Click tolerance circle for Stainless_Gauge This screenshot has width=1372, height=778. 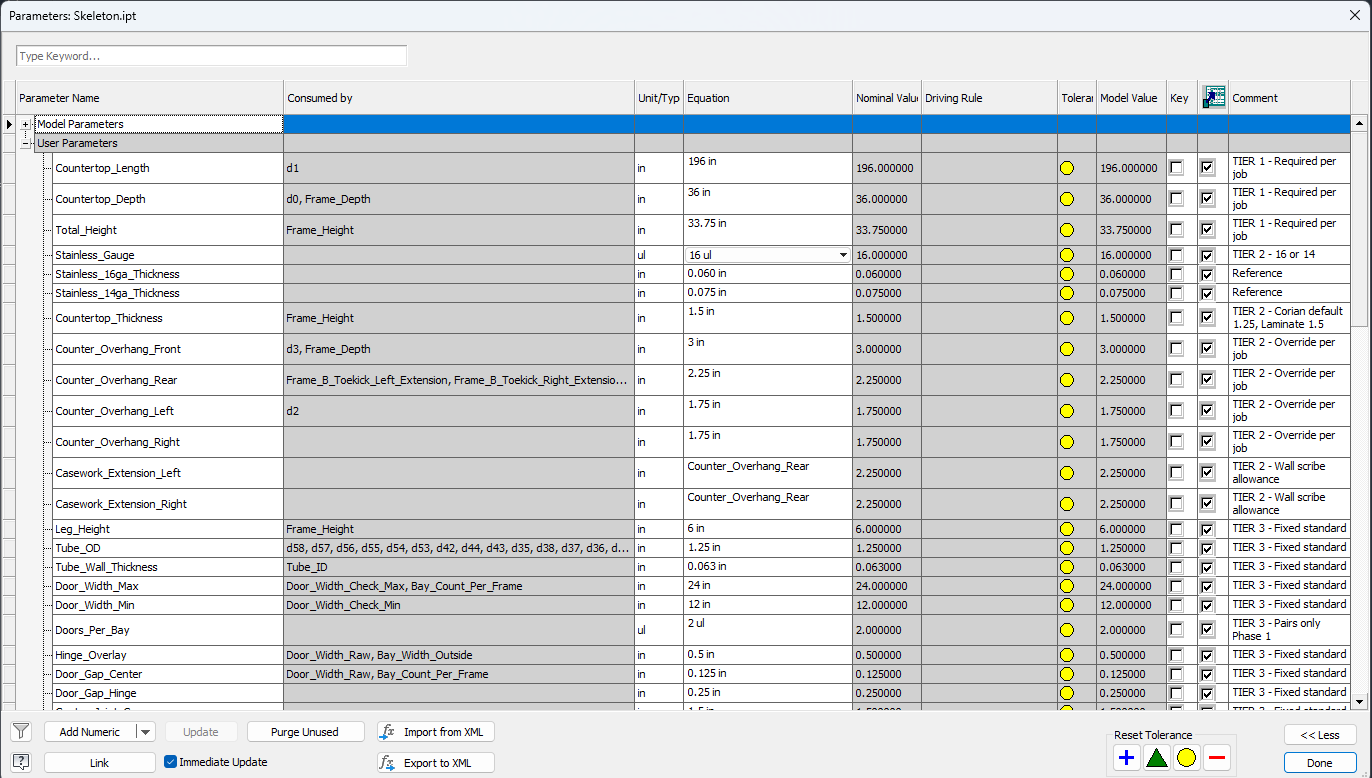point(1067,255)
